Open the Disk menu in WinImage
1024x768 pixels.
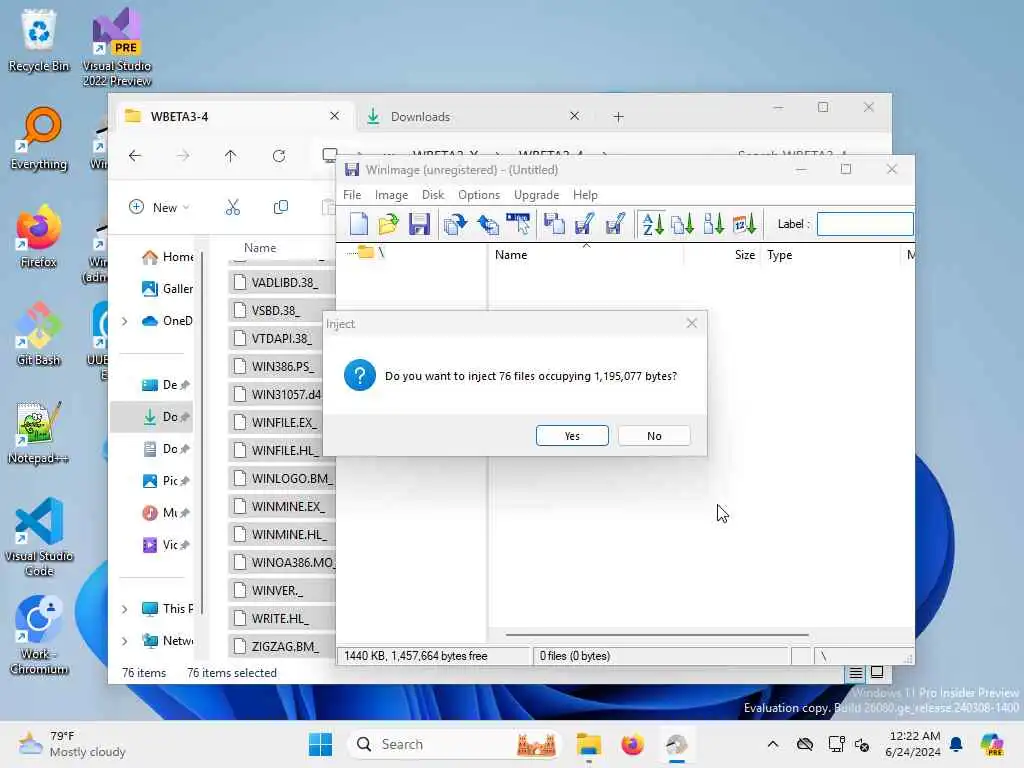point(432,195)
